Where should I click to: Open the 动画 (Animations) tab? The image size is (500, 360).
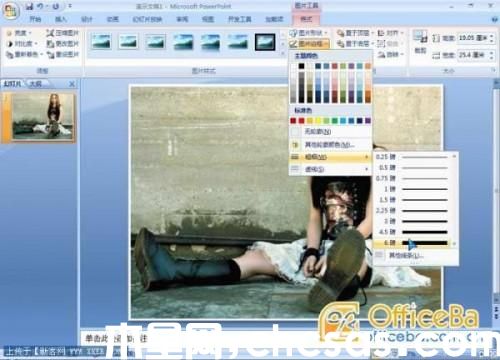click(x=112, y=19)
